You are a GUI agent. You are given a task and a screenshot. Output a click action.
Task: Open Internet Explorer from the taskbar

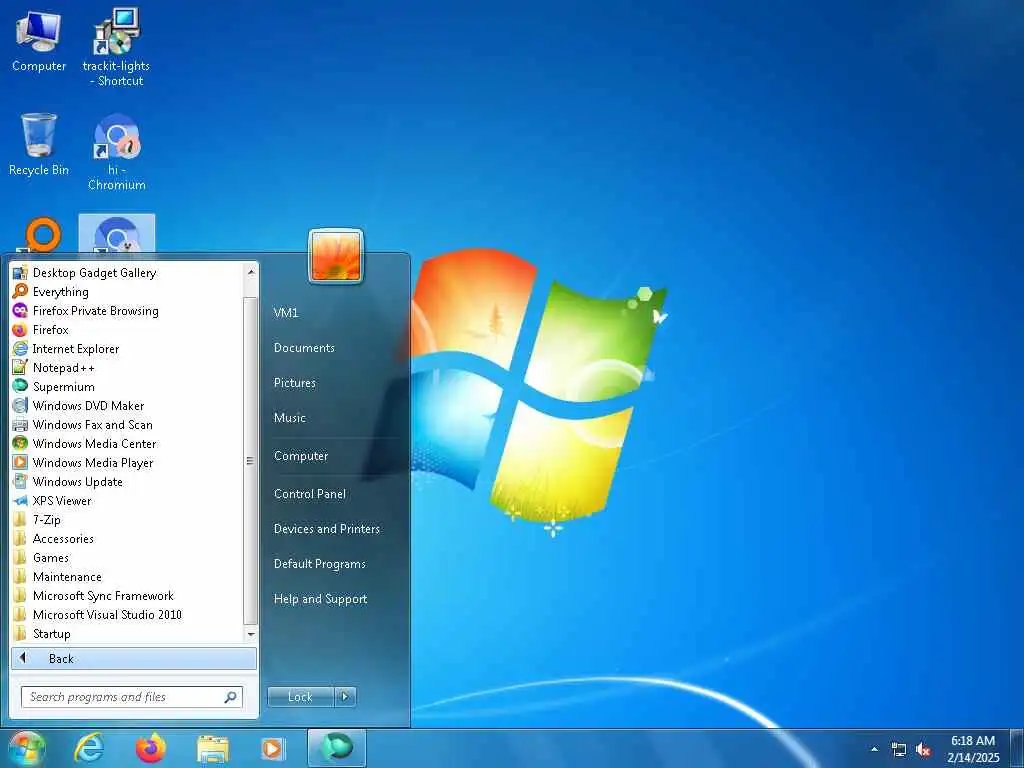click(88, 748)
